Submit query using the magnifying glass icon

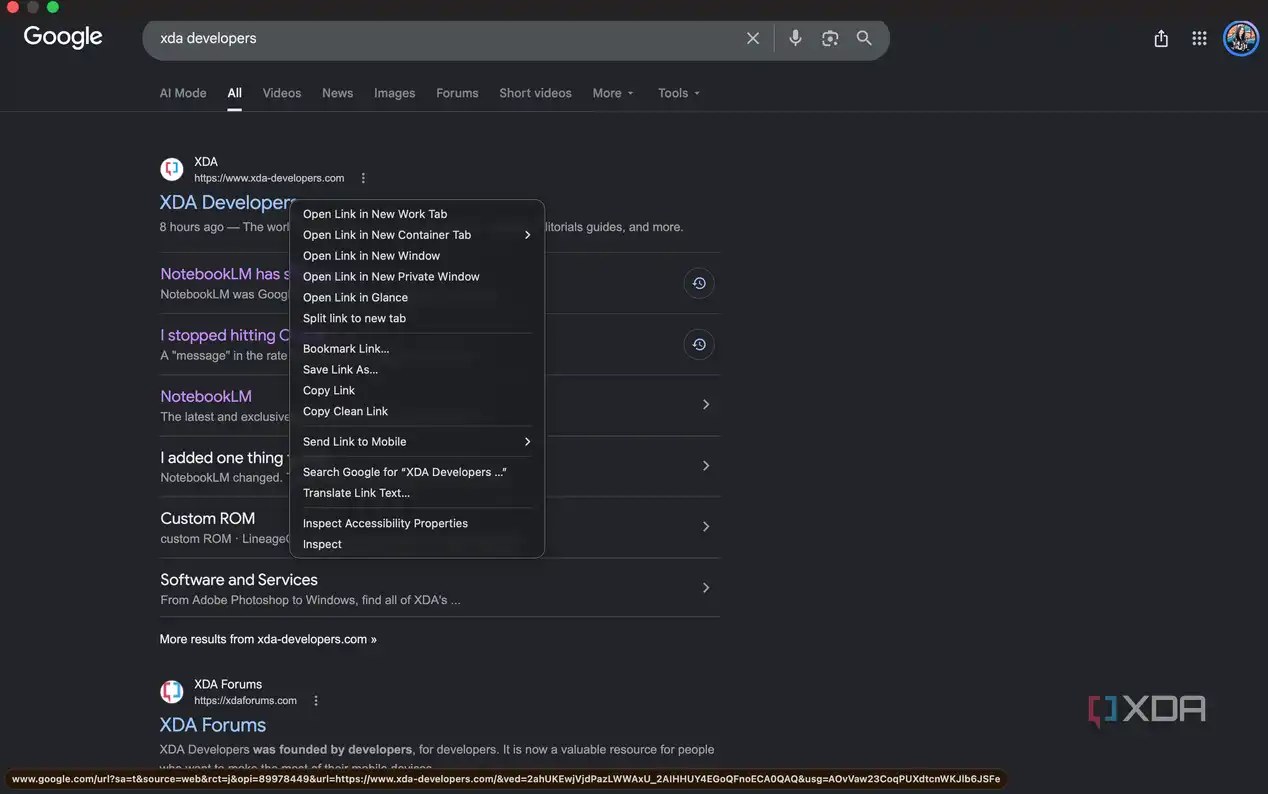coord(864,38)
